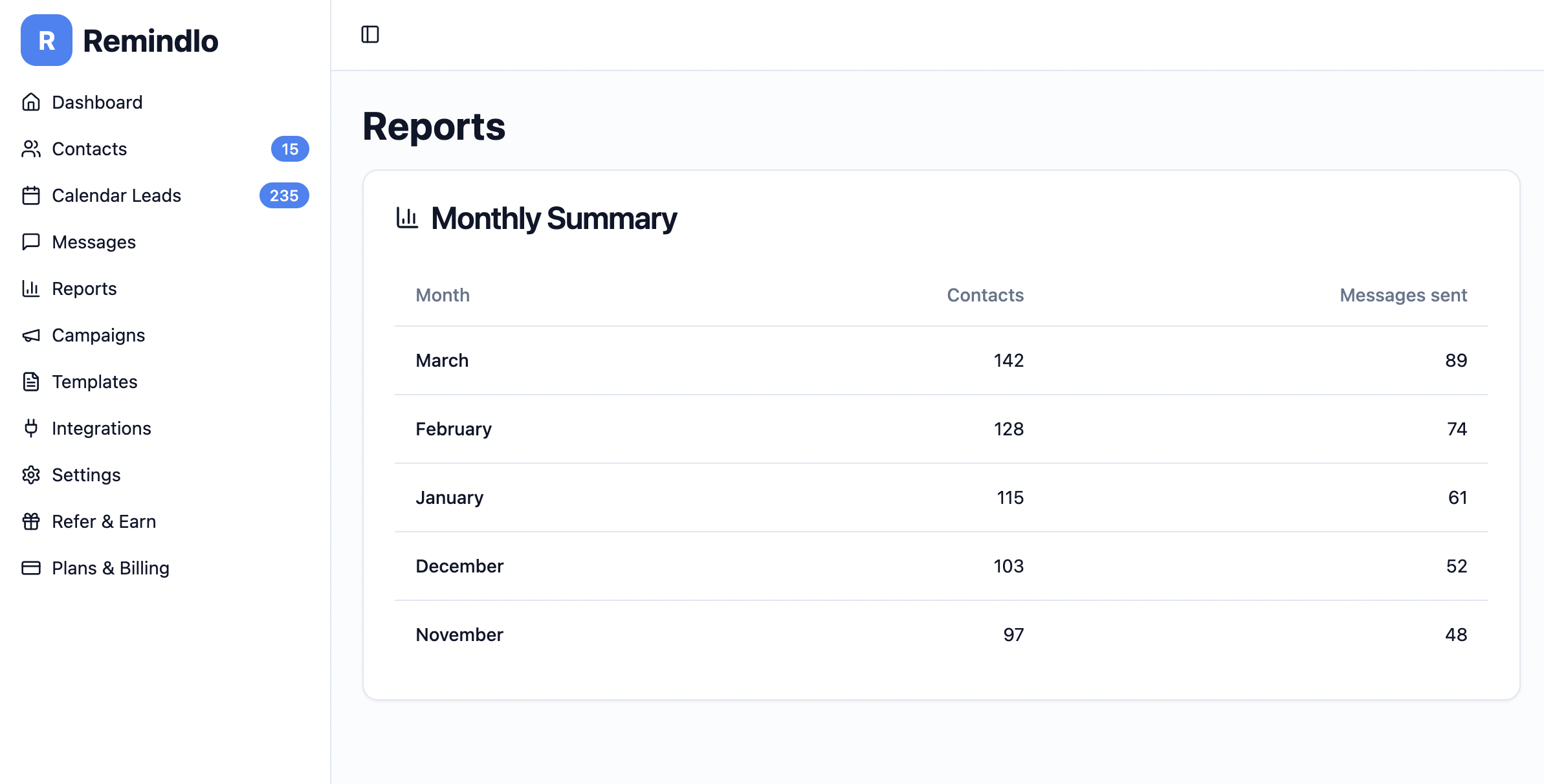Switch to the Campaigns section
The height and width of the screenshot is (784, 1544).
(98, 335)
